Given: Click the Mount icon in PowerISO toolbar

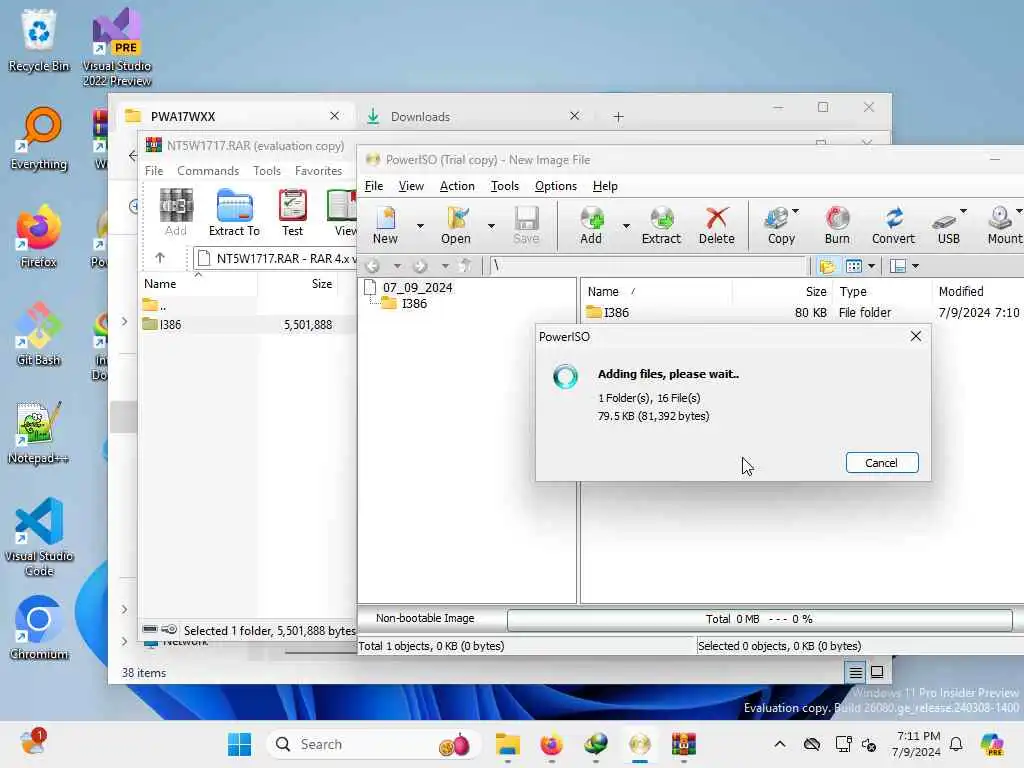Looking at the screenshot, I should pos(1004,225).
